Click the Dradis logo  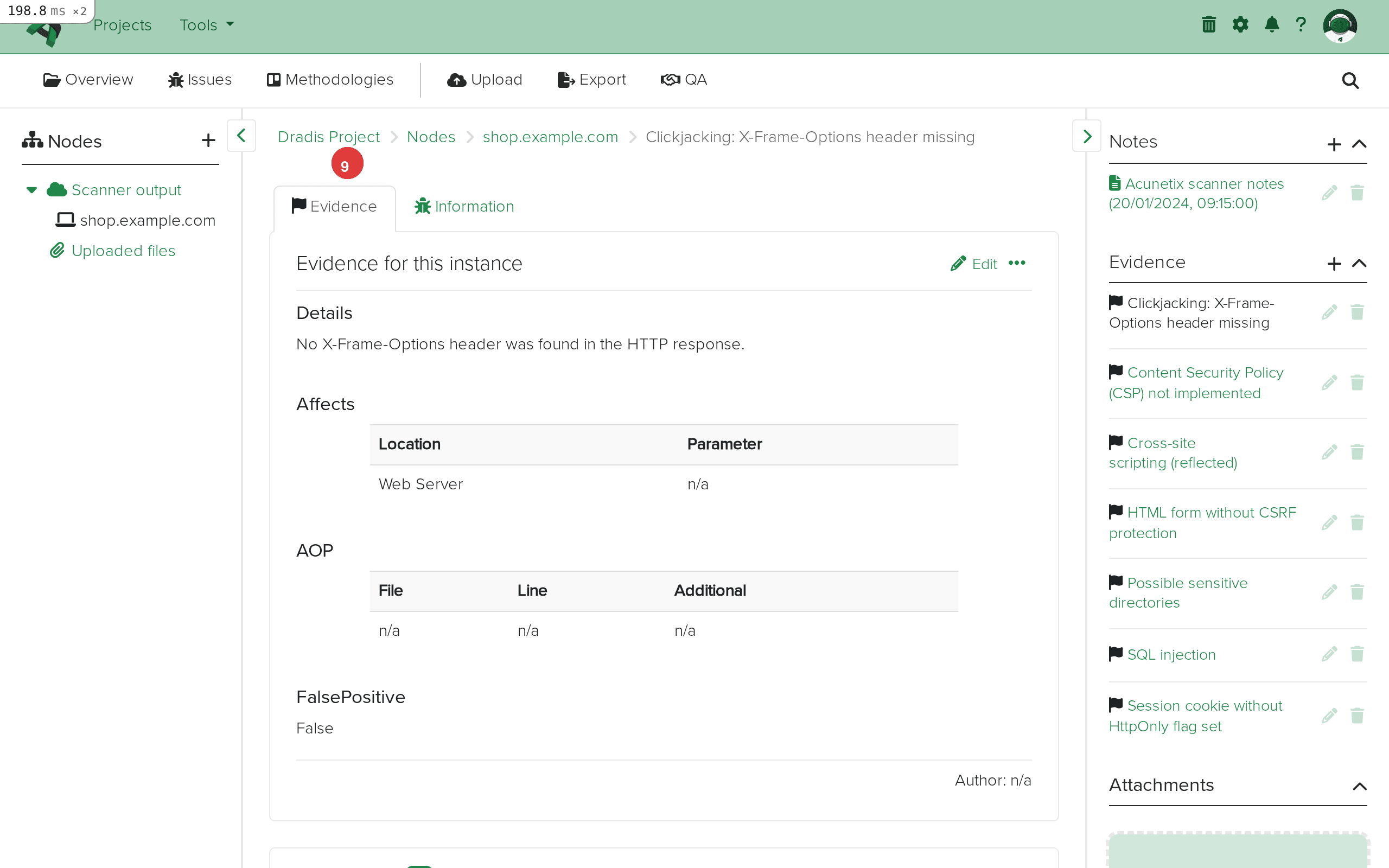(x=45, y=33)
